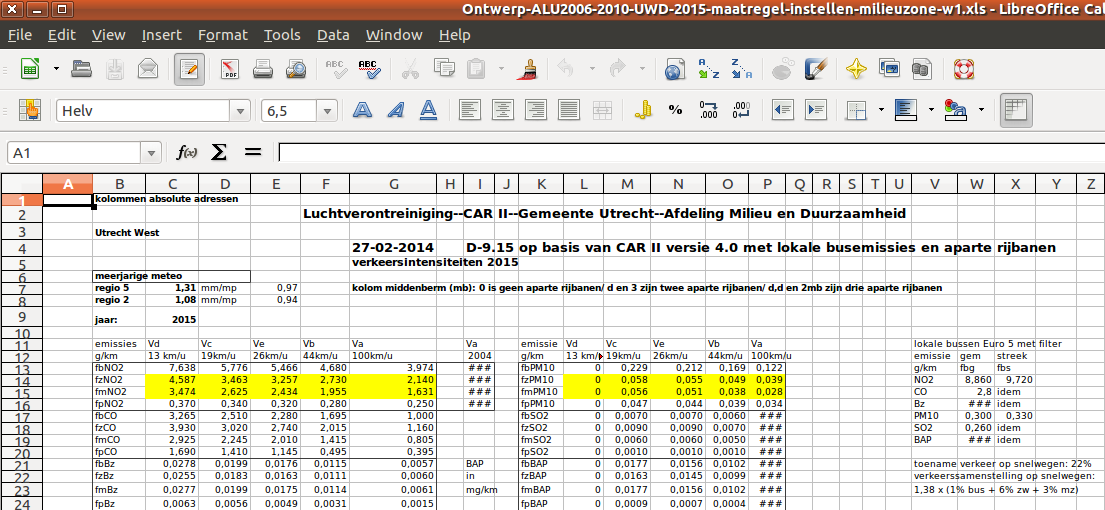Open the Edit menu

(62, 35)
